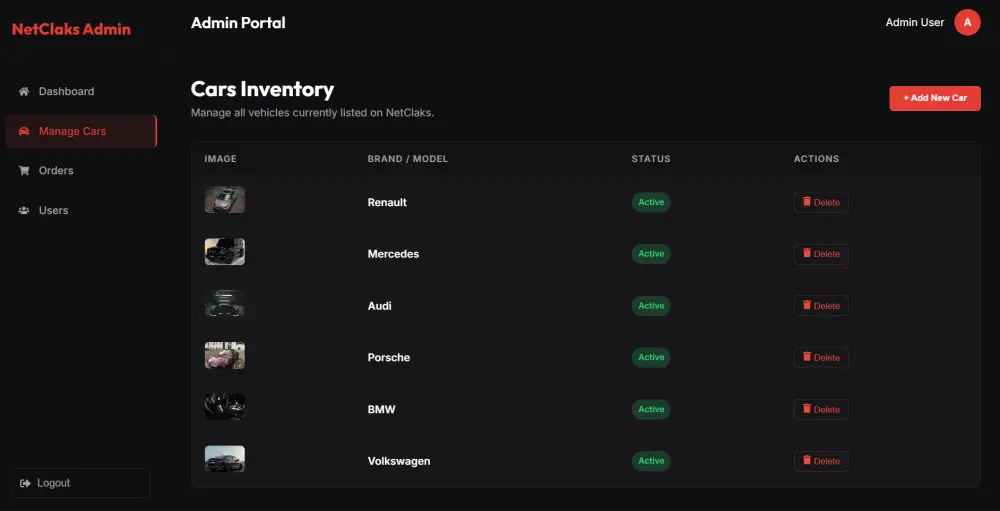Open the Dashboard menu item
Image resolution: width=1000 pixels, height=511 pixels.
81,91
